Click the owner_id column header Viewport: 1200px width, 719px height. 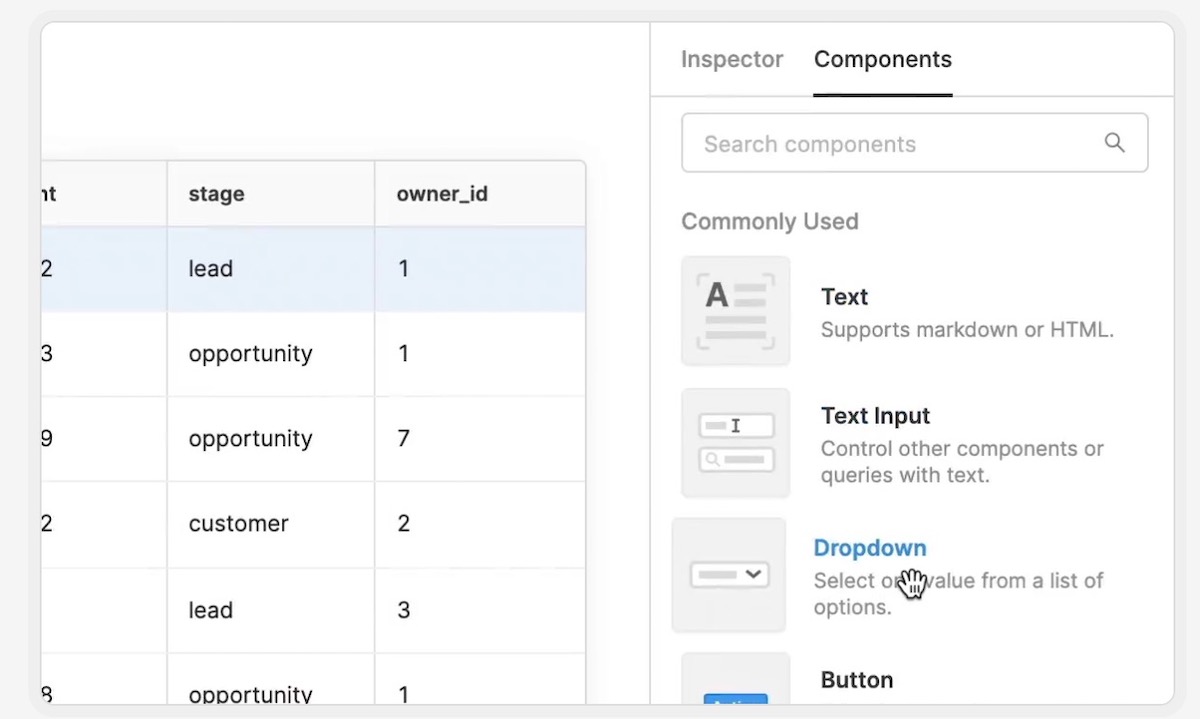[x=442, y=194]
